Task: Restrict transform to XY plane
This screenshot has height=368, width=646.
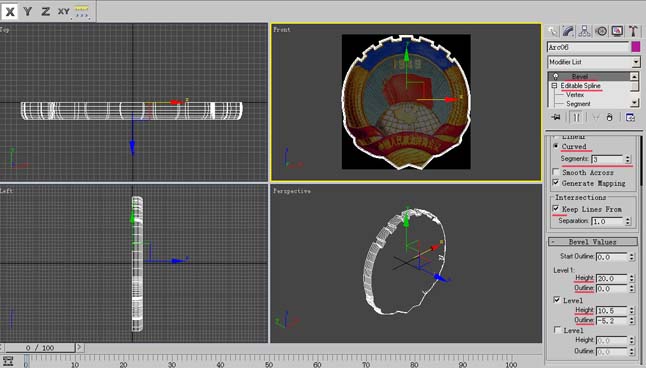Action: tap(63, 12)
